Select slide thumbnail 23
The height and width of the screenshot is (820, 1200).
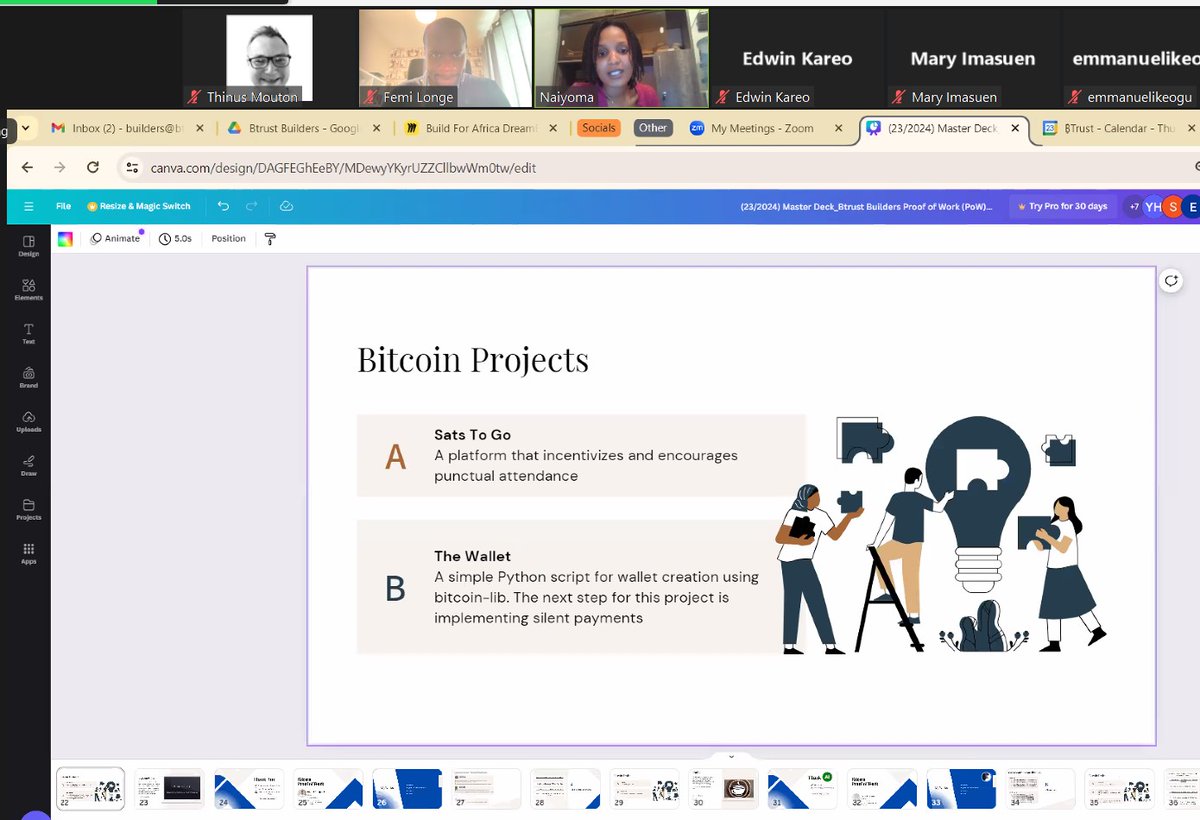tap(169, 788)
